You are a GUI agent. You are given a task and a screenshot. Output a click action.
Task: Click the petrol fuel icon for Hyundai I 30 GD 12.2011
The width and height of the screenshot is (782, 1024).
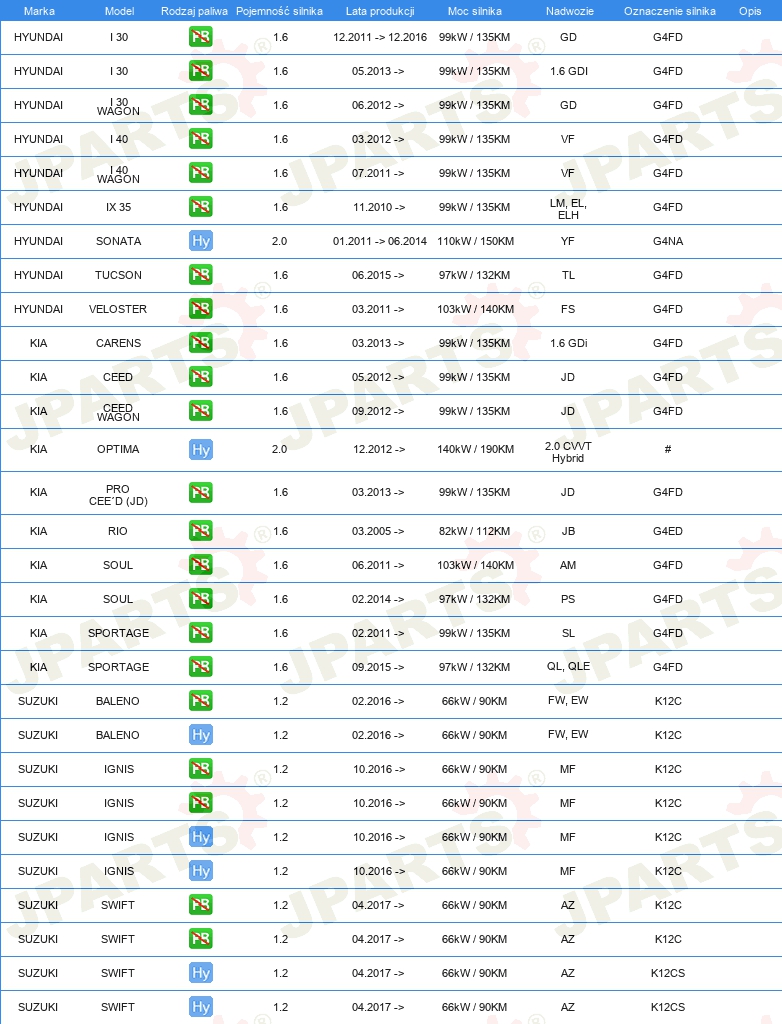pos(201,37)
